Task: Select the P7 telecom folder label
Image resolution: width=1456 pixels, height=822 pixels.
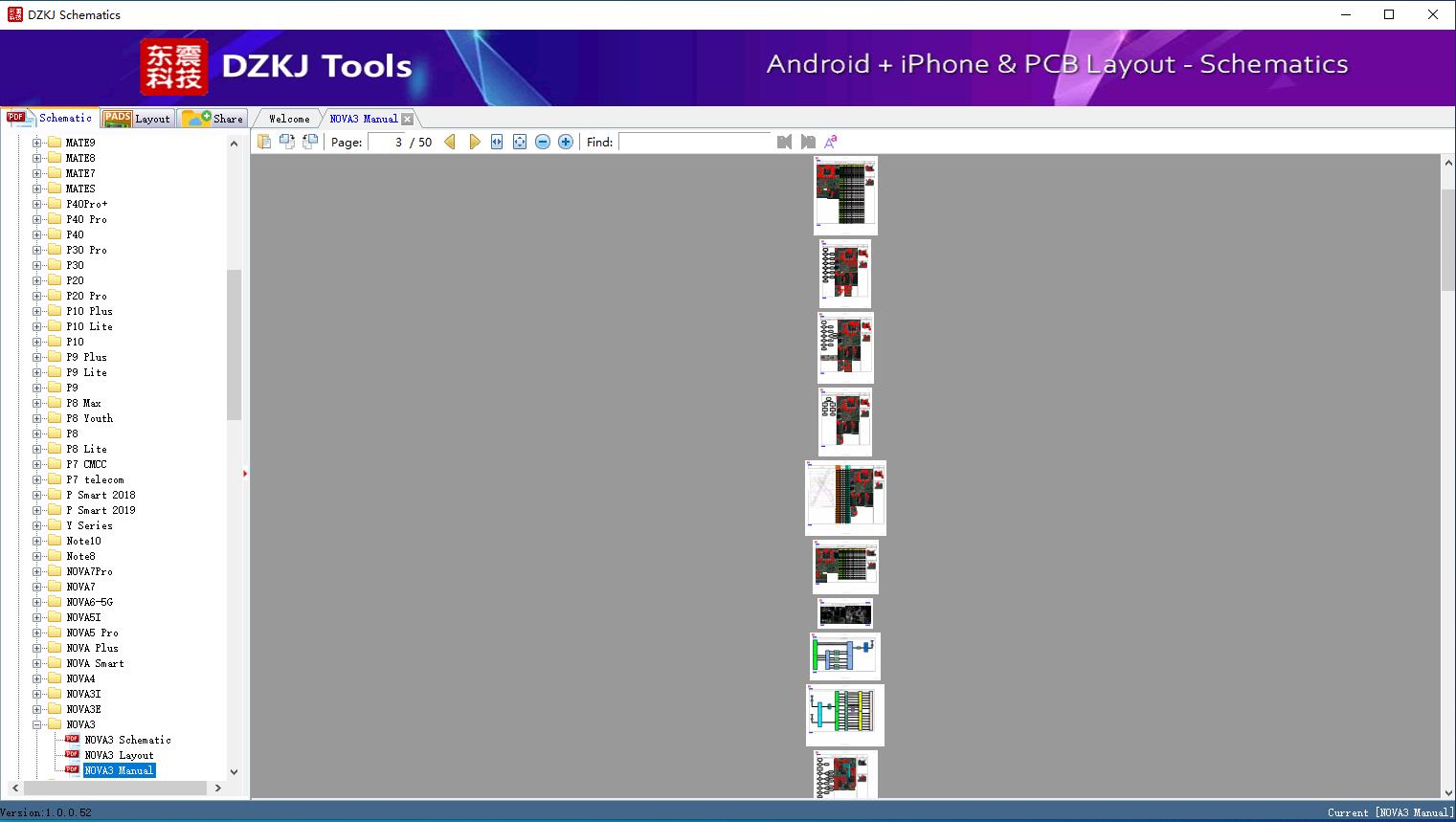Action: 95,479
